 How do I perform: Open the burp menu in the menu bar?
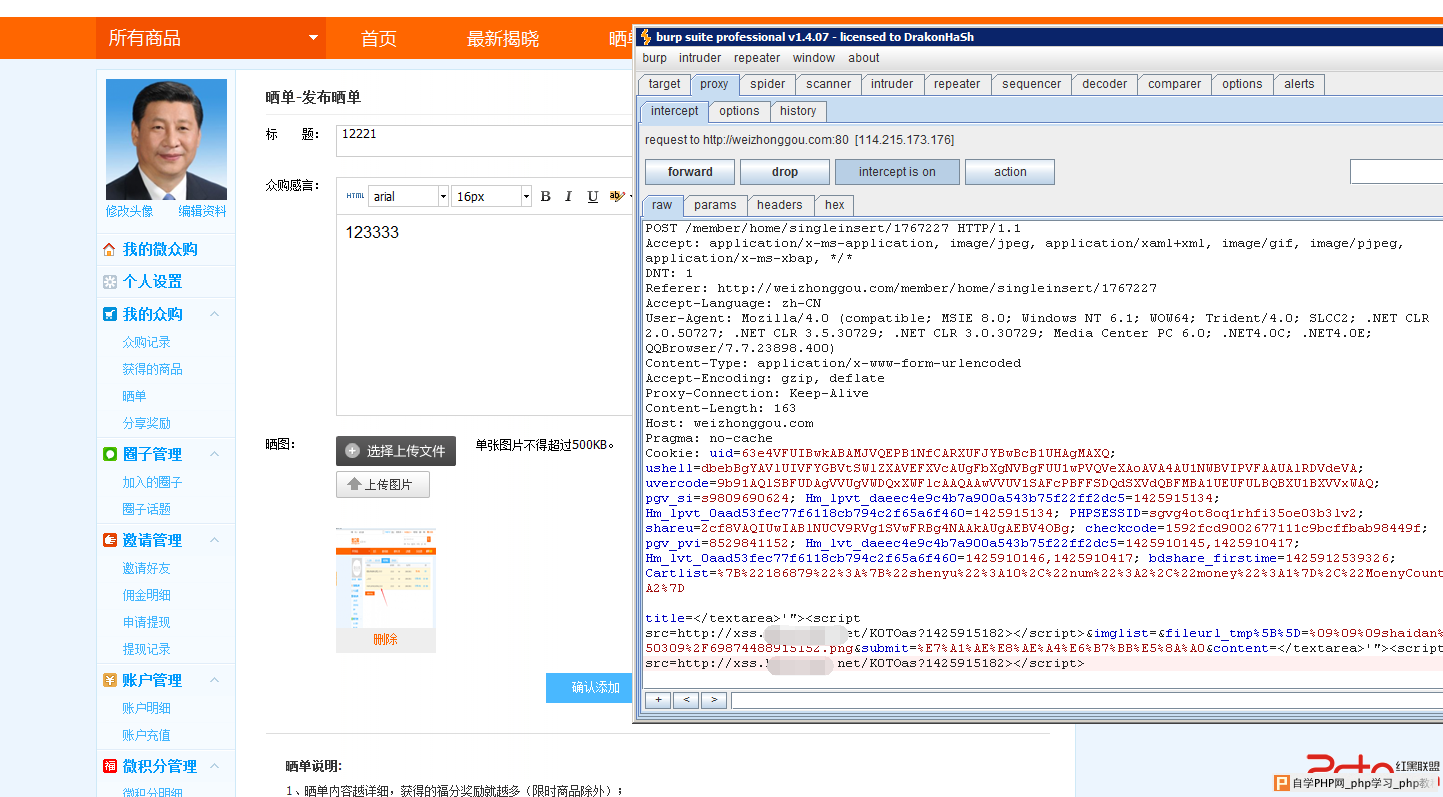(x=655, y=58)
